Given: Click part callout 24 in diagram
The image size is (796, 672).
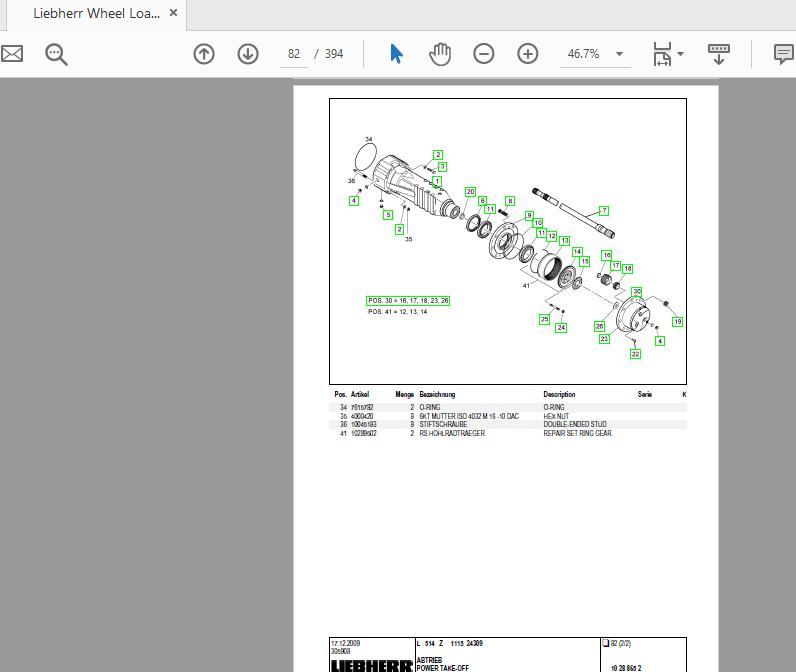Looking at the screenshot, I should coord(561,328).
